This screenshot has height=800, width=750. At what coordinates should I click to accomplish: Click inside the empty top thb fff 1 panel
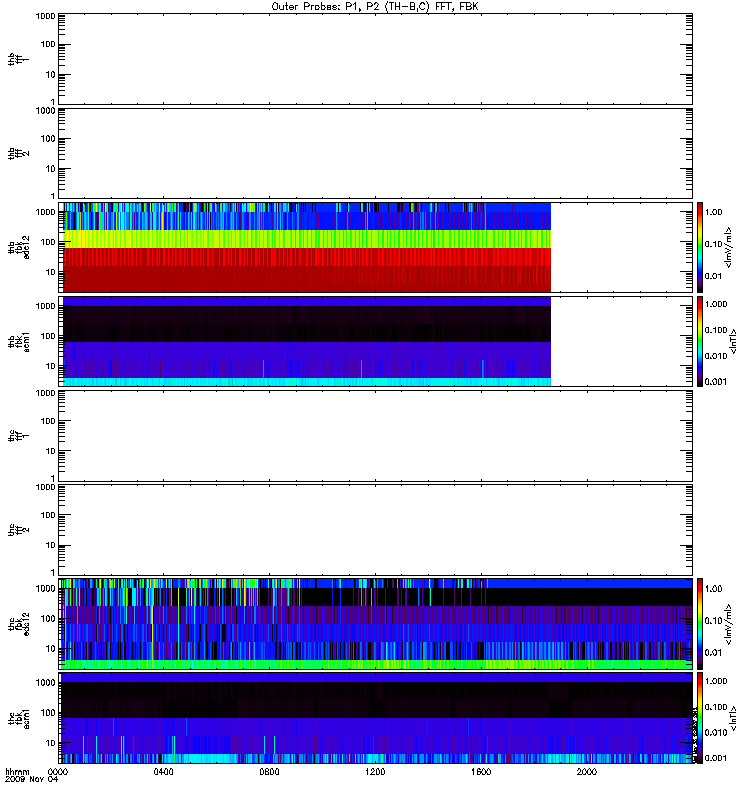(x=375, y=59)
